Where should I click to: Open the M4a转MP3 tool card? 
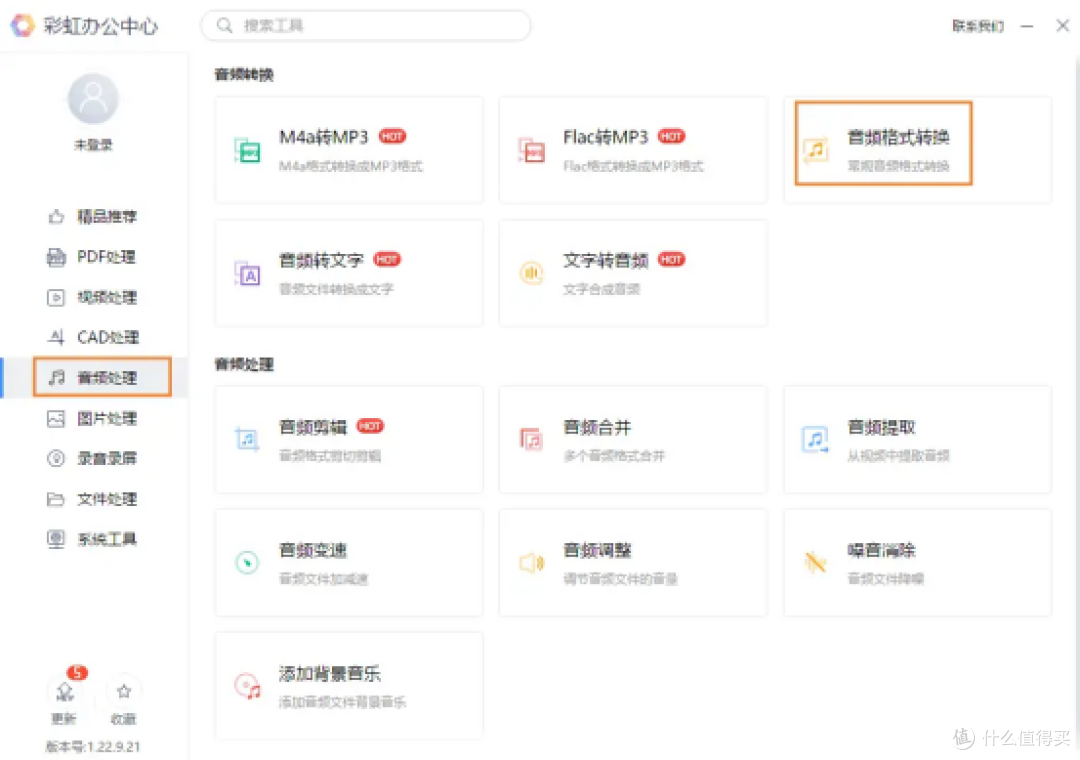coord(349,150)
